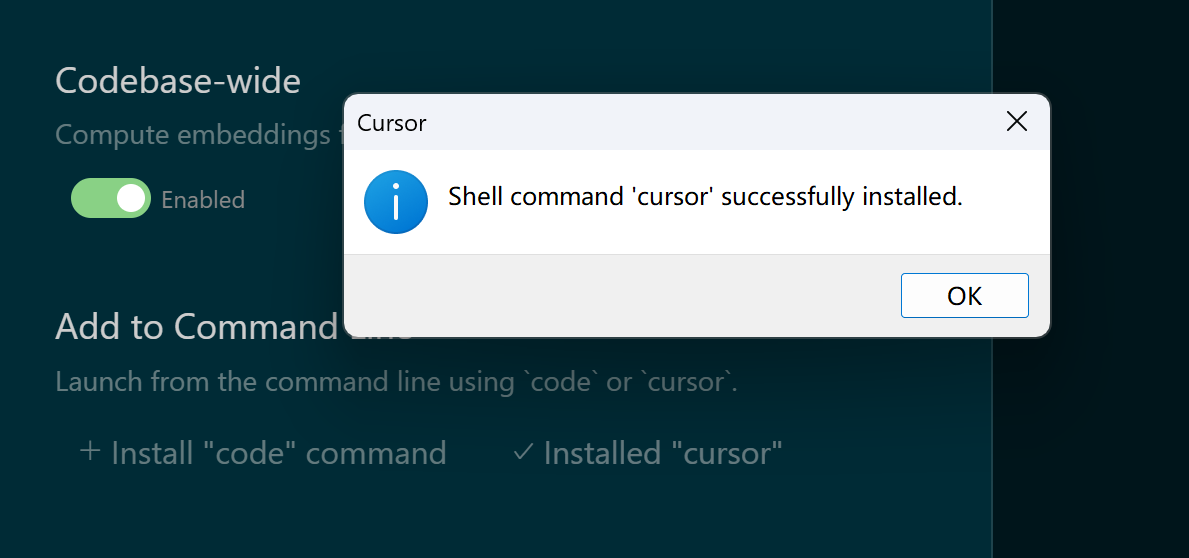Click the checkmark icon beside Installed "cursor"
Screen dimensions: 1189x558
523,452
